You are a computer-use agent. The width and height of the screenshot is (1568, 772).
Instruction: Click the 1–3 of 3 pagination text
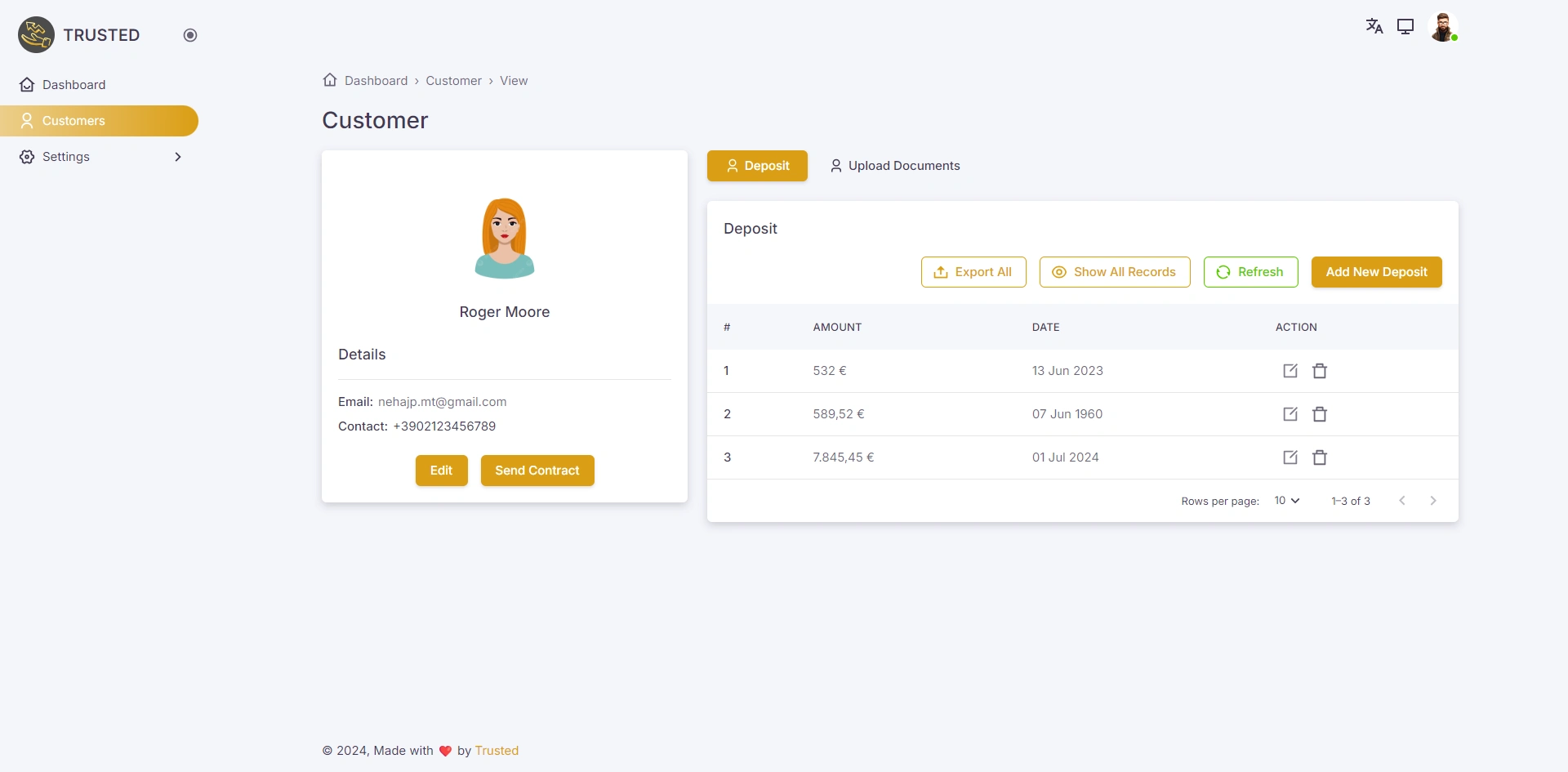coord(1351,501)
